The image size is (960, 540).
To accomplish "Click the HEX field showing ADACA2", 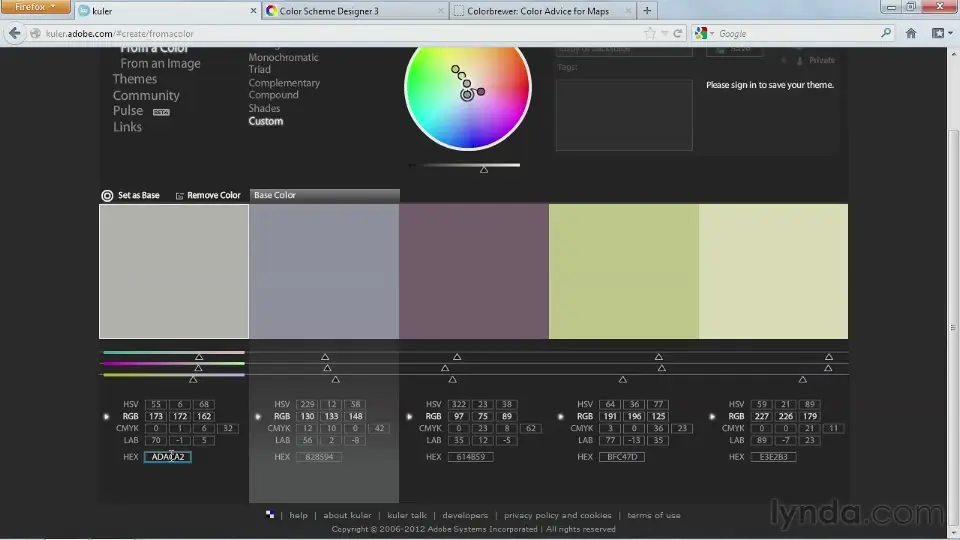I will click(168, 457).
